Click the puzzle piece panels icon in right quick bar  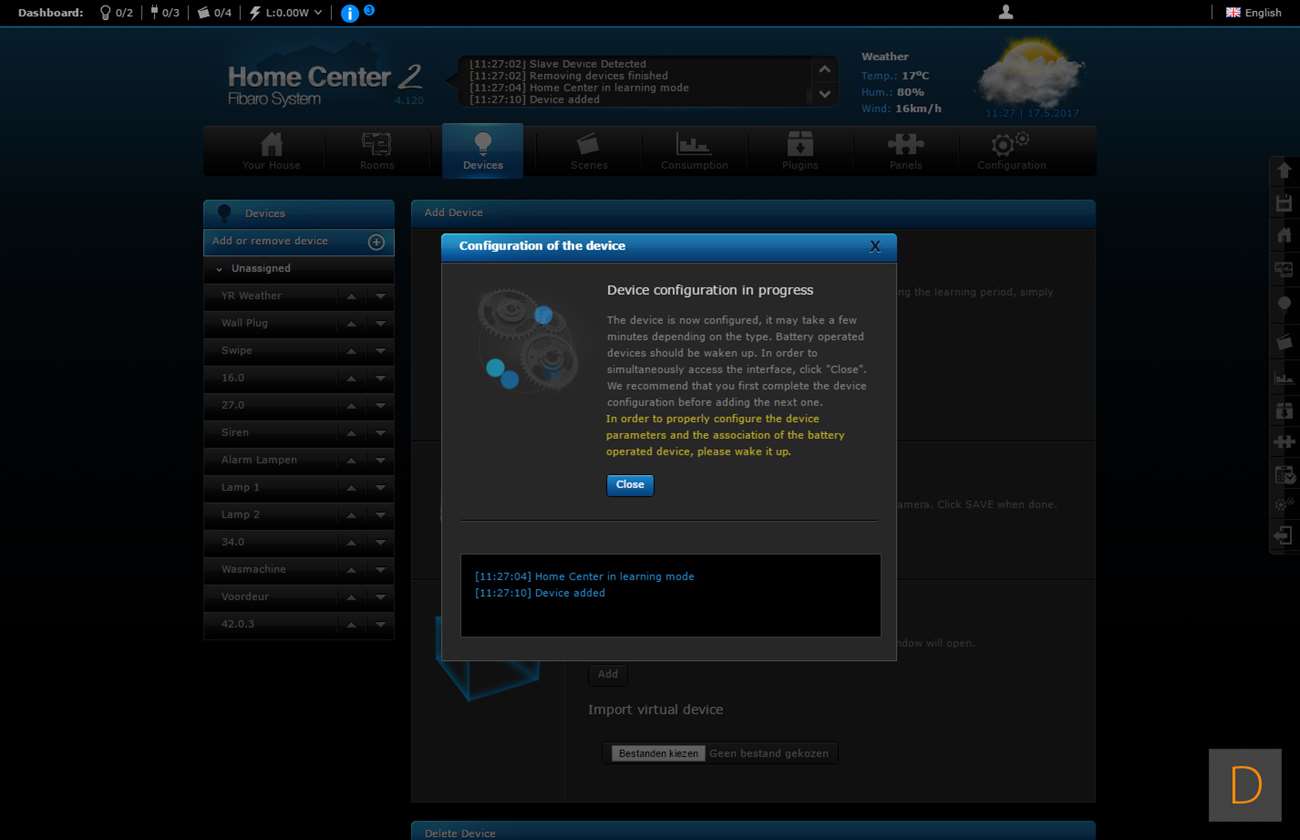tap(1284, 441)
